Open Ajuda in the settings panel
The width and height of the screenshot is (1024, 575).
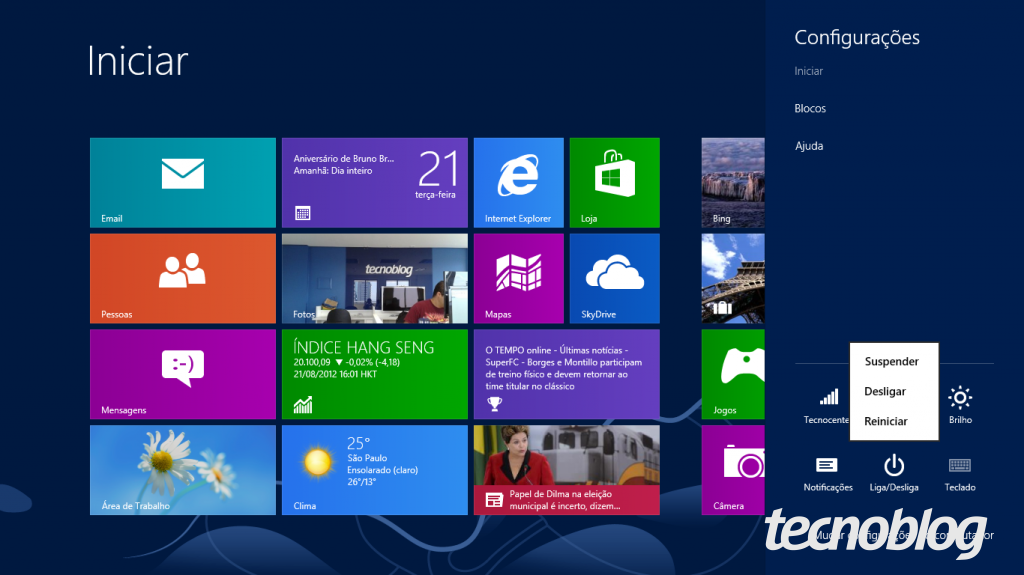808,146
